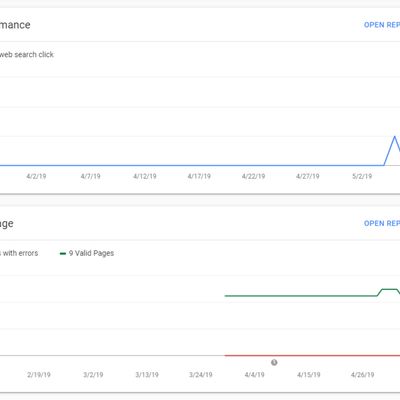Select the 4/12/19 date label
This screenshot has height=400, width=400.
click(x=145, y=176)
